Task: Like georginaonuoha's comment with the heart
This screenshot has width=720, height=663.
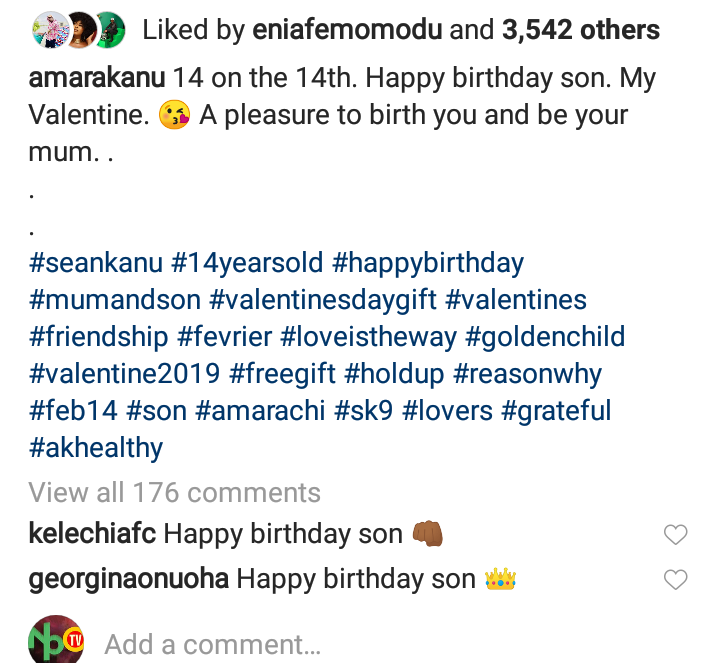Action: pyautogui.click(x=676, y=579)
